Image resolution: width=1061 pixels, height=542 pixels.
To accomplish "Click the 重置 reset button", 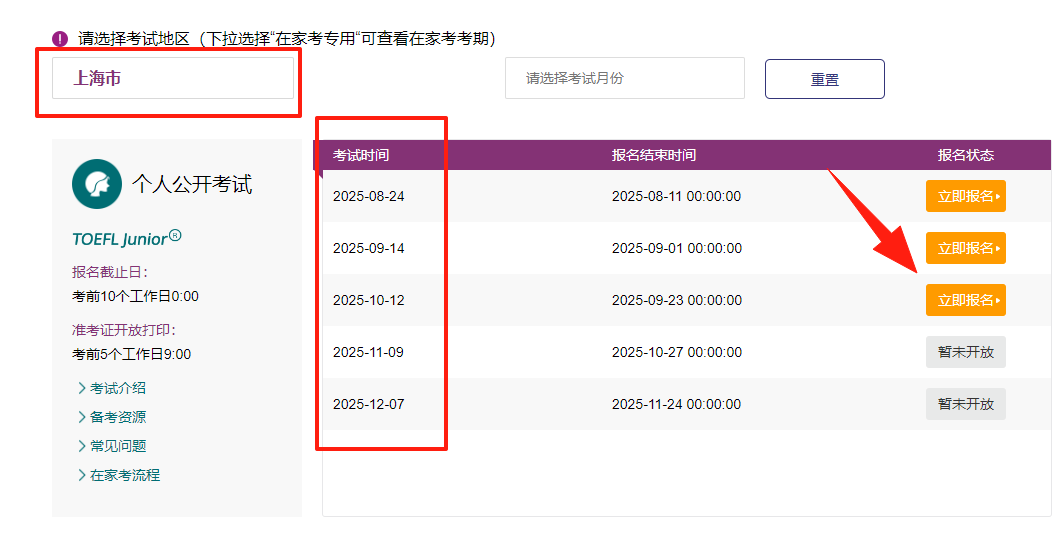I will point(825,79).
